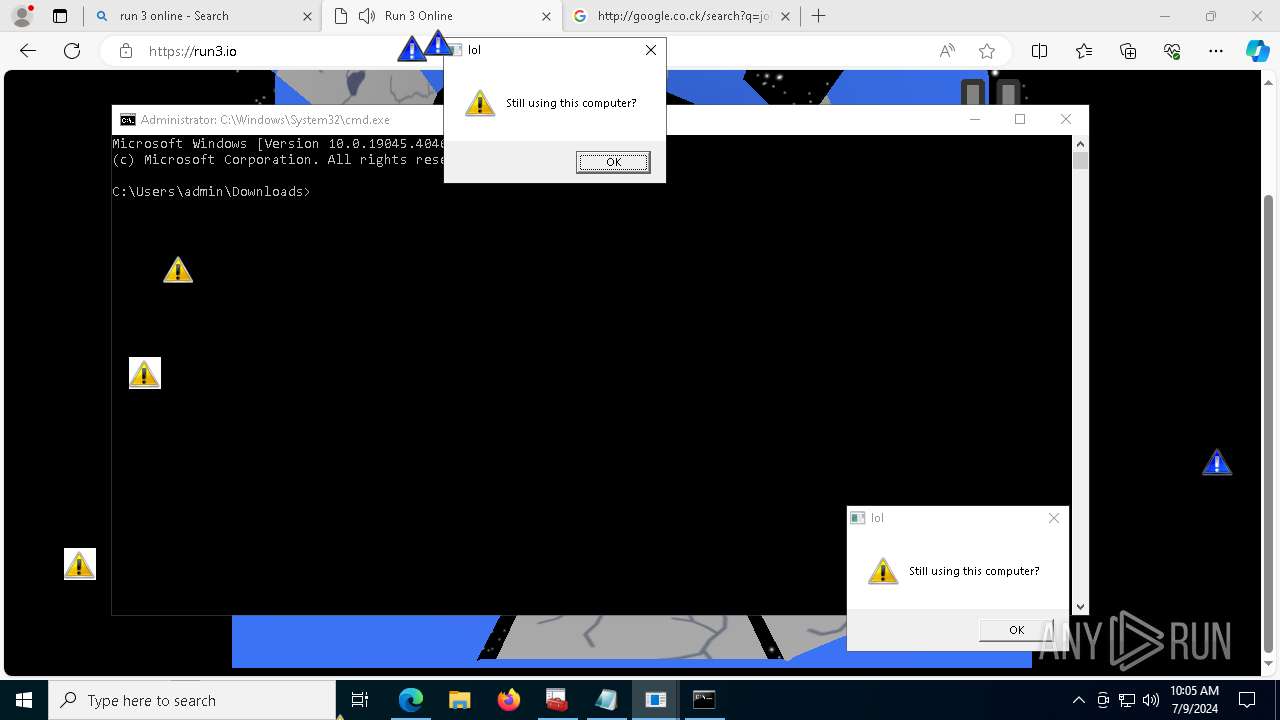This screenshot has width=1280, height=720.
Task: Click the browser profile avatar icon
Action: pyautogui.click(x=21, y=16)
